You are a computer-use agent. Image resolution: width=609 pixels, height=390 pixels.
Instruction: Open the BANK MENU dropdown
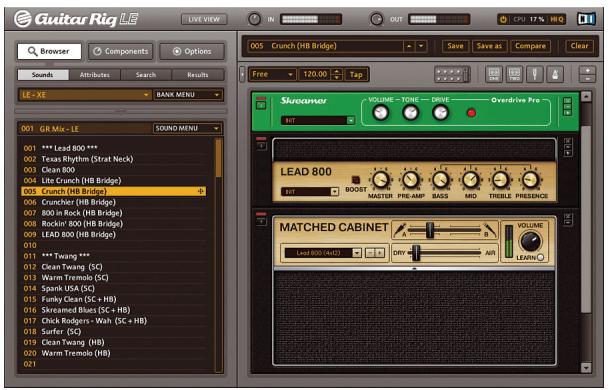188,94
